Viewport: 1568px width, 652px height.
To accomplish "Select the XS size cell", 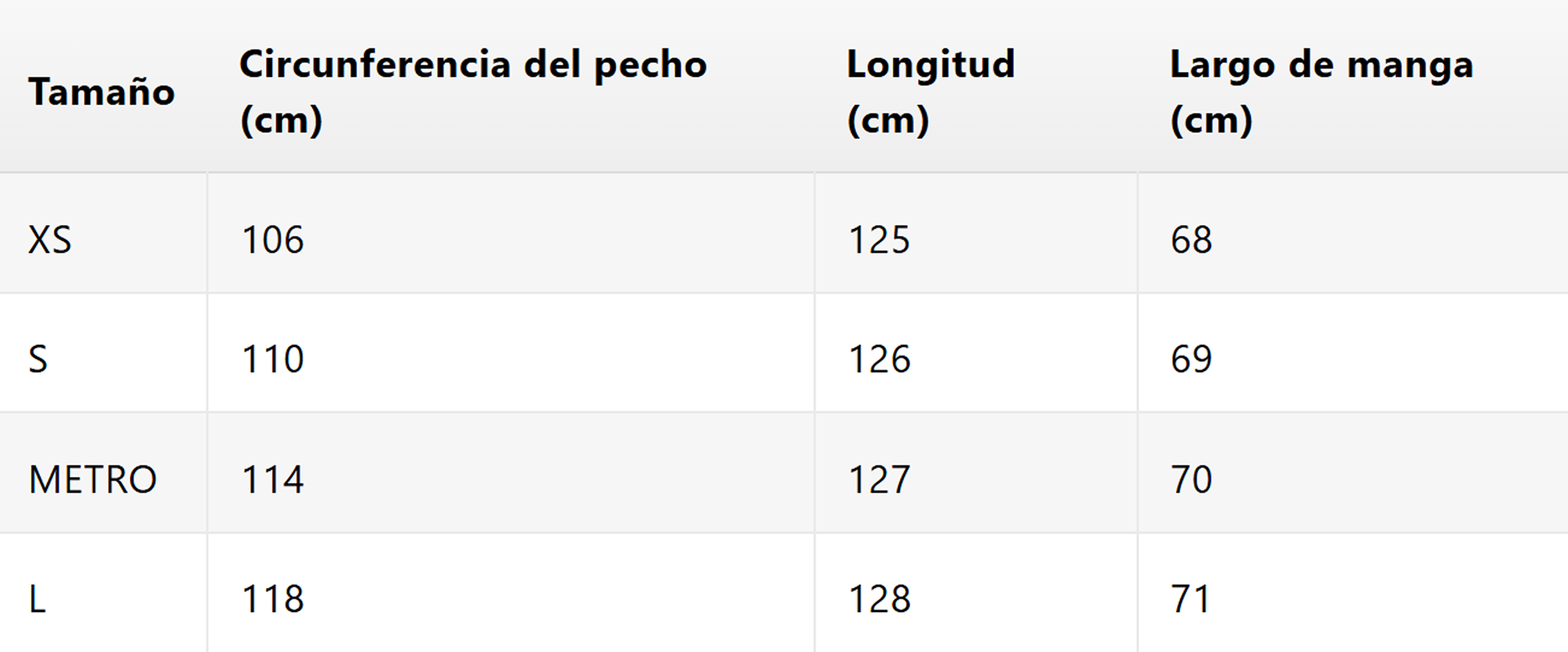I will (x=50, y=239).
